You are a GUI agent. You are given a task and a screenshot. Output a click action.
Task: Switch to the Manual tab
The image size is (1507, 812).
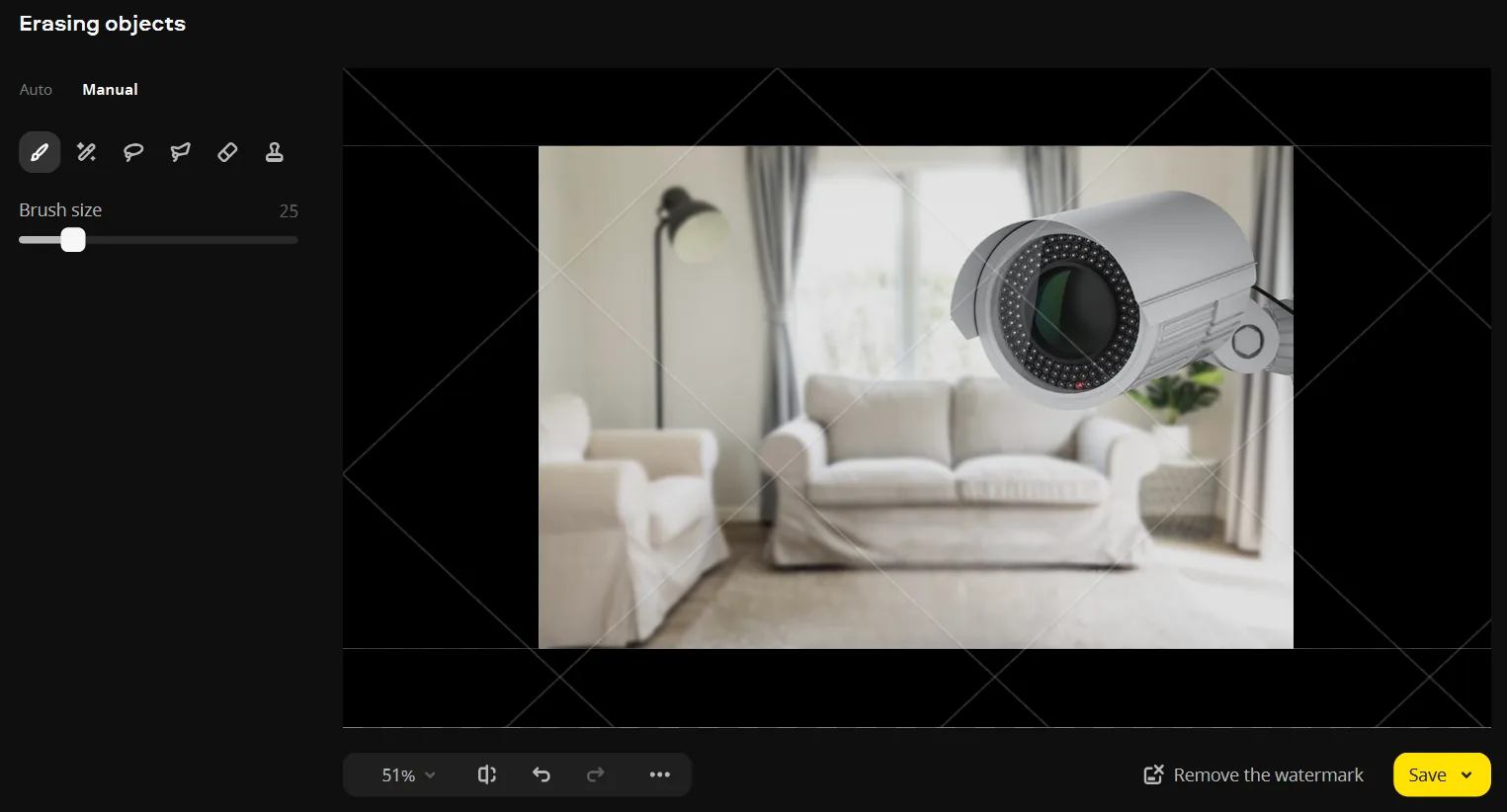[x=110, y=90]
